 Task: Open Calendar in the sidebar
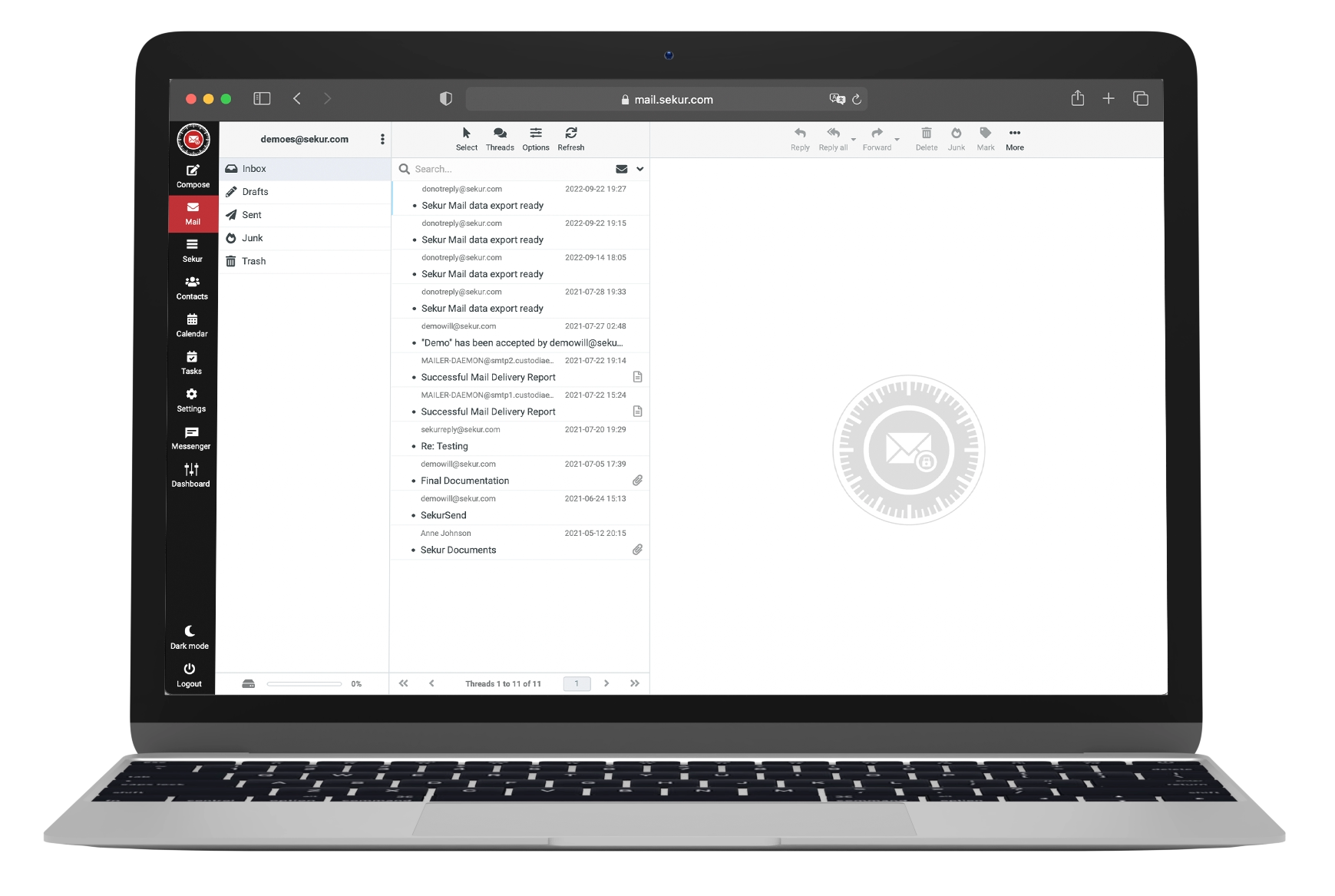(192, 326)
